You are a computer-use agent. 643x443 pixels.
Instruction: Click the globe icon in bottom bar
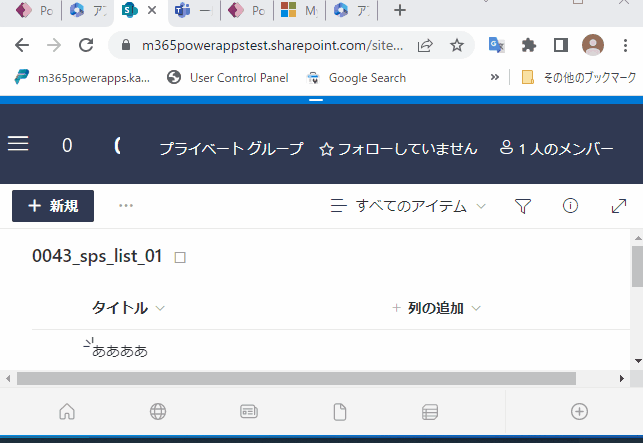158,411
